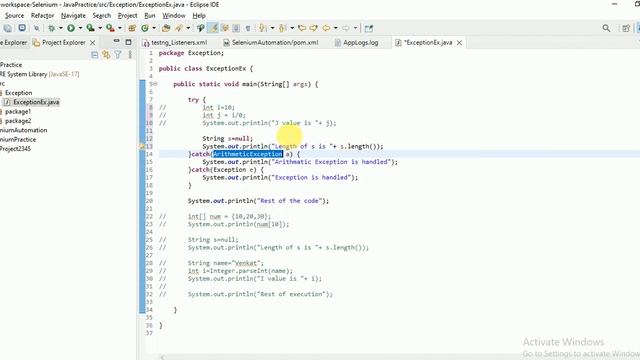Toggle Link with Editor in Project Explorer
Viewport: 640px width, 360px height.
[106, 55]
